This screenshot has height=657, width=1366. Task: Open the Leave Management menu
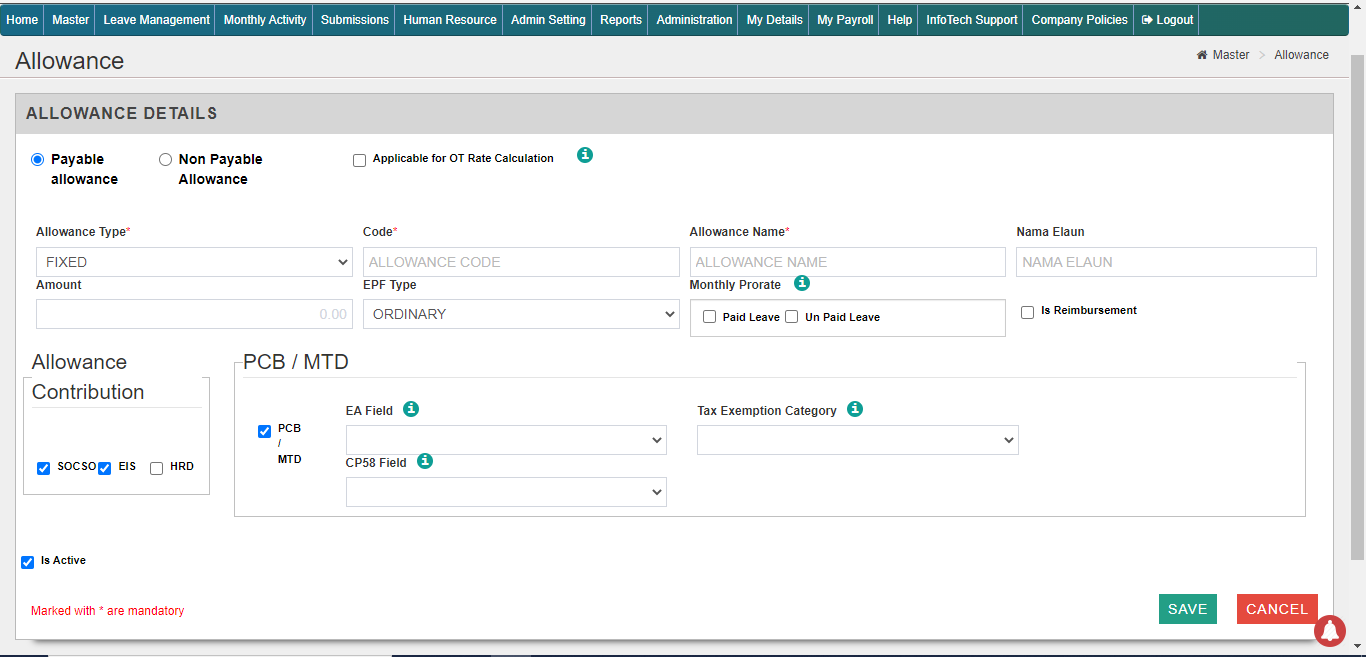(156, 20)
